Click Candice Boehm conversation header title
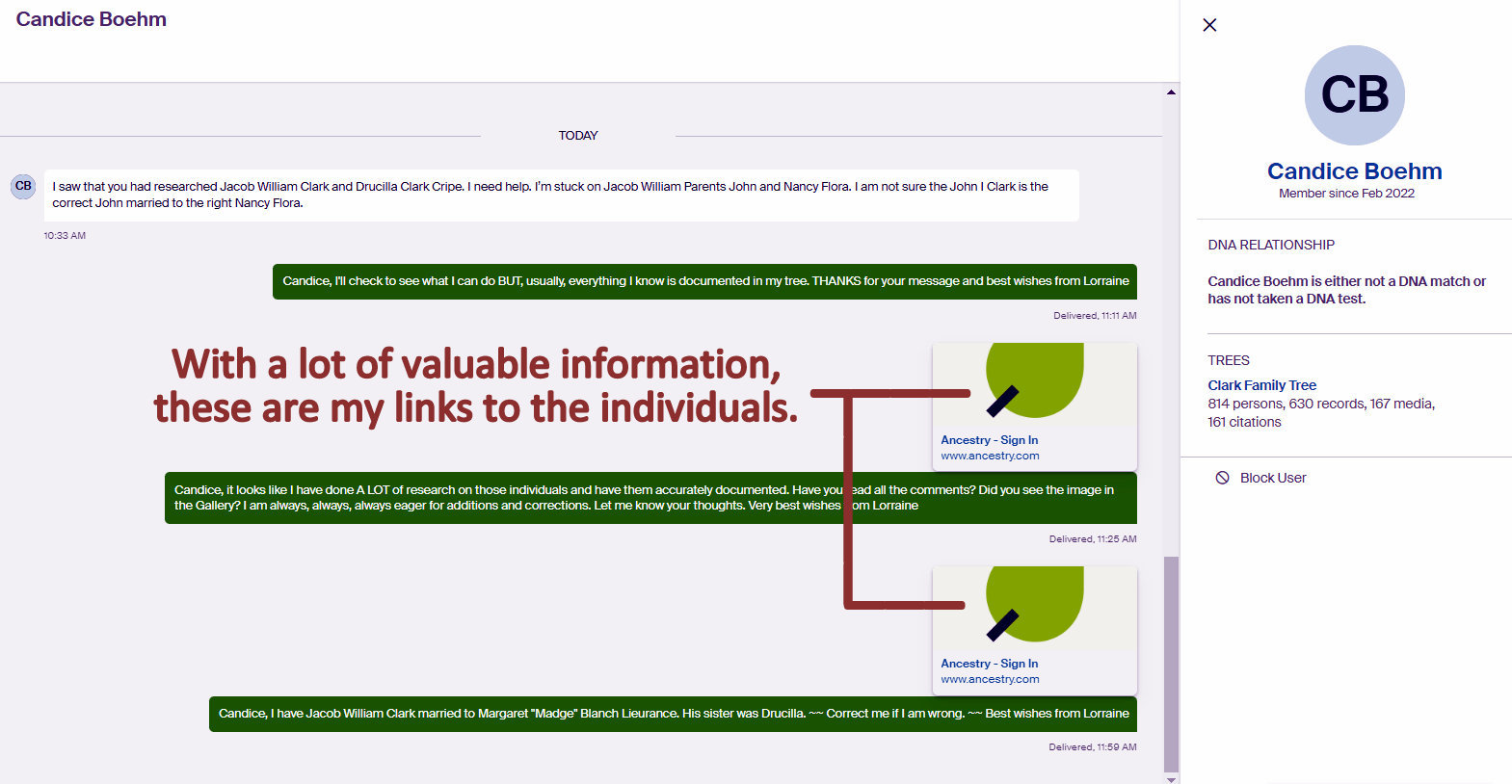The width and height of the screenshot is (1512, 784). pos(92,19)
